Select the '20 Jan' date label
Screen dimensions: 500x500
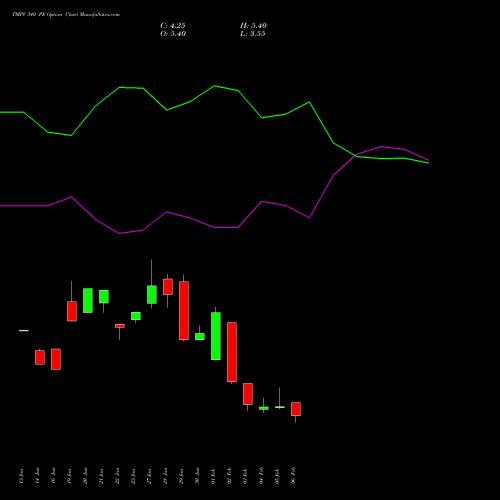click(x=86, y=476)
